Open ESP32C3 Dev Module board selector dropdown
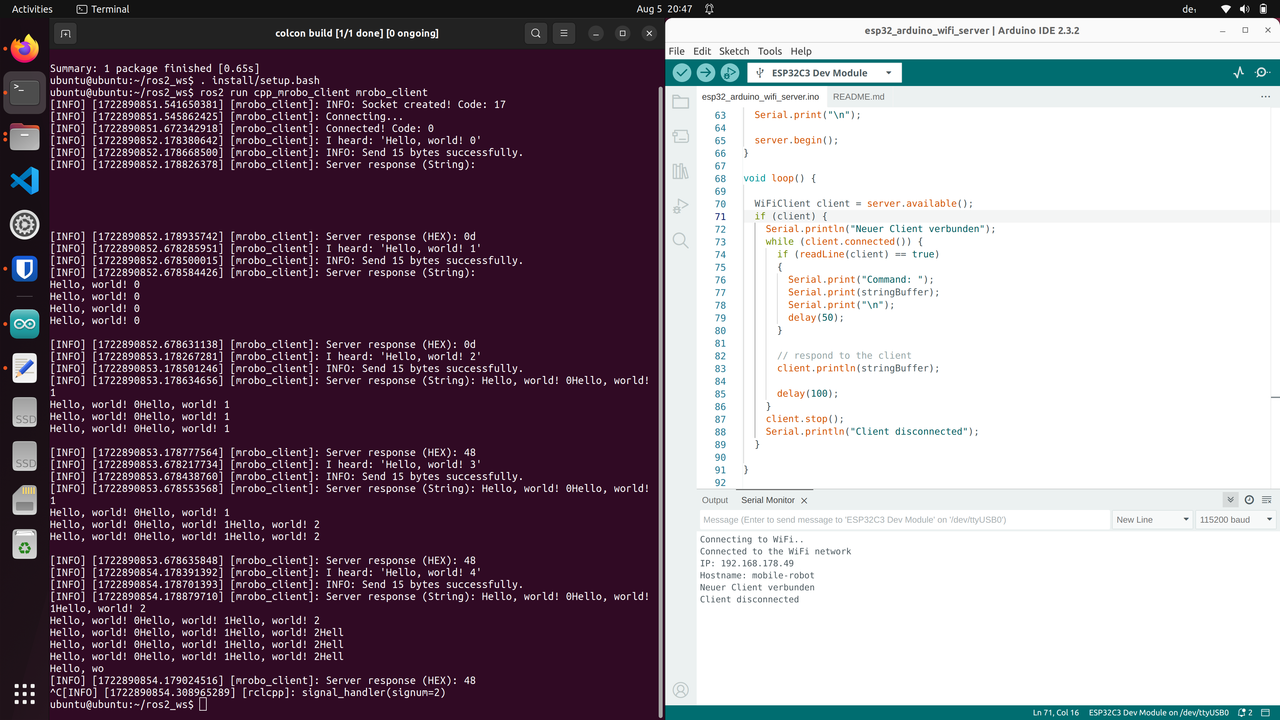 (x=825, y=73)
